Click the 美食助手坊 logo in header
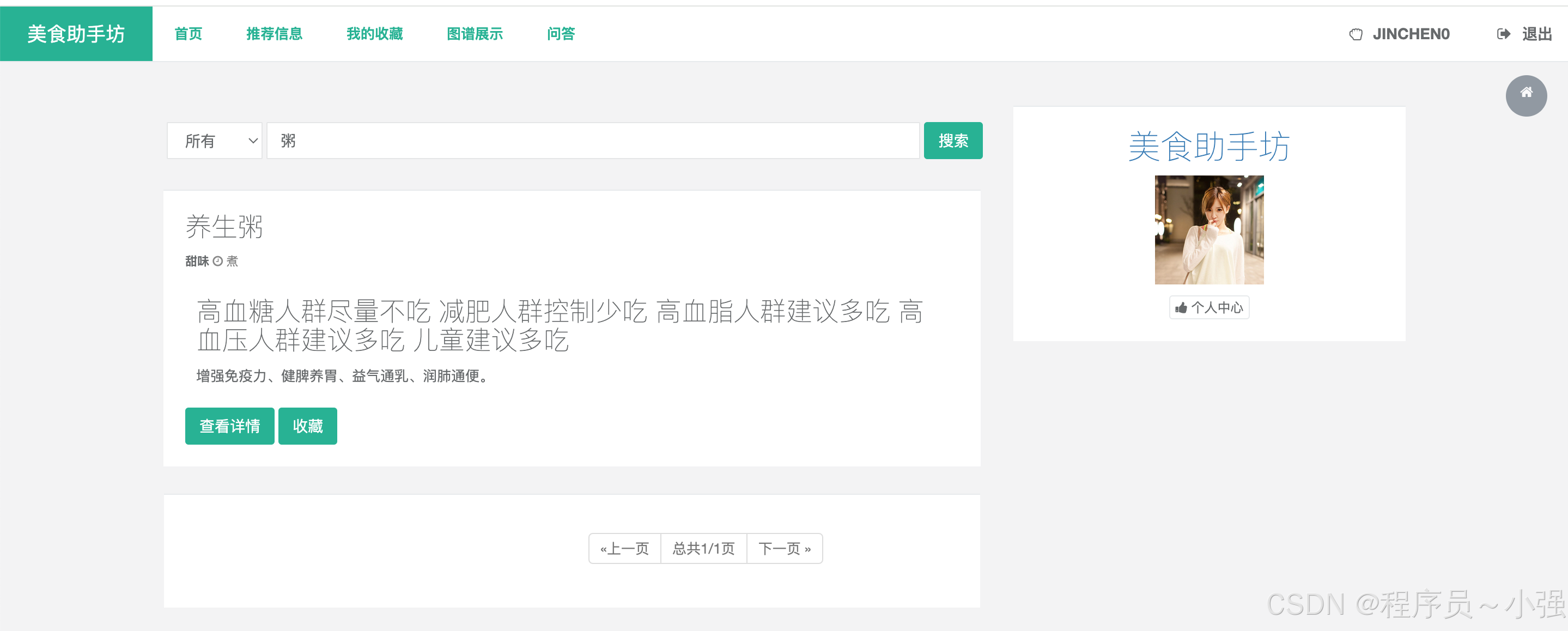 (76, 34)
